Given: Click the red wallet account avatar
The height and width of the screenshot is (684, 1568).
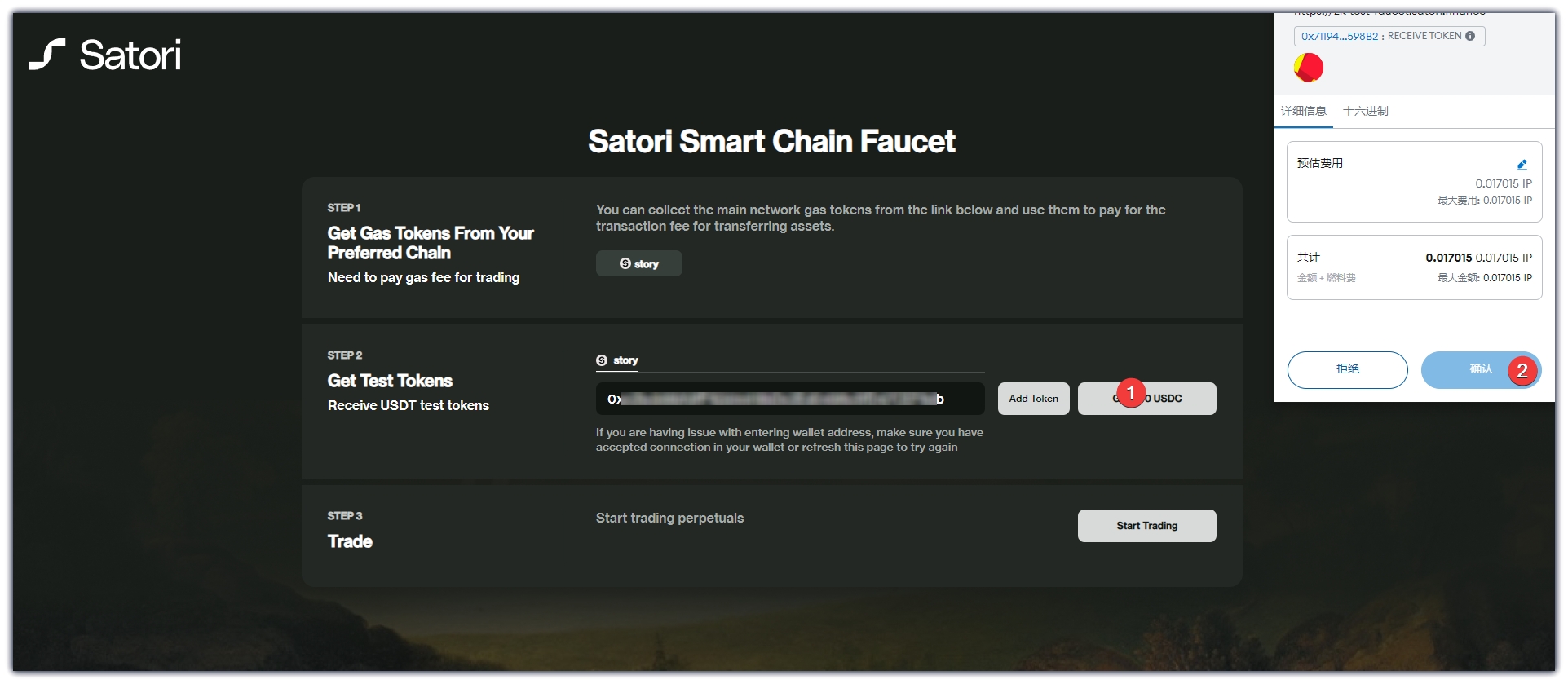Looking at the screenshot, I should (1309, 68).
